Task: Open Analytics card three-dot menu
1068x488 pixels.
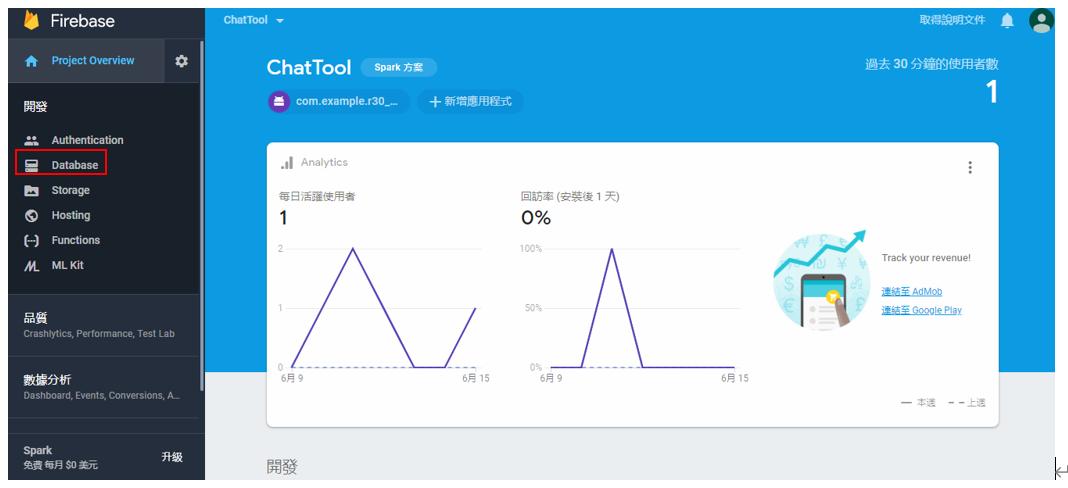Action: click(970, 167)
